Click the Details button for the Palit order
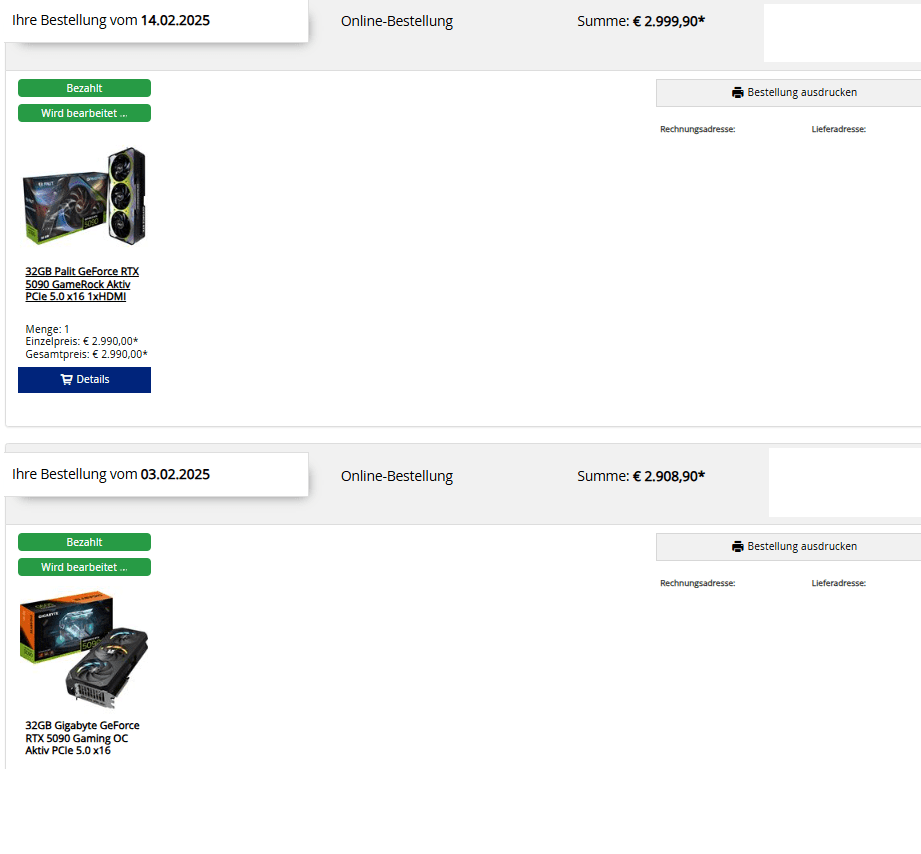The image size is (921, 854). tap(84, 379)
